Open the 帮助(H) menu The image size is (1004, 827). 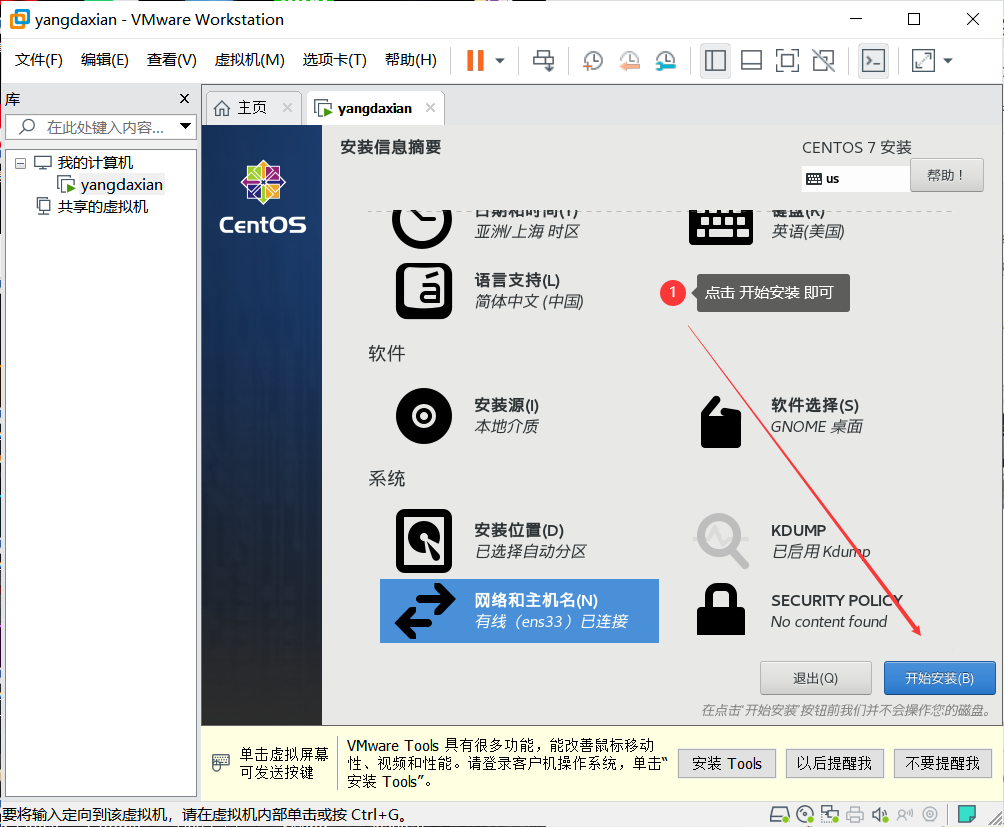tap(410, 60)
